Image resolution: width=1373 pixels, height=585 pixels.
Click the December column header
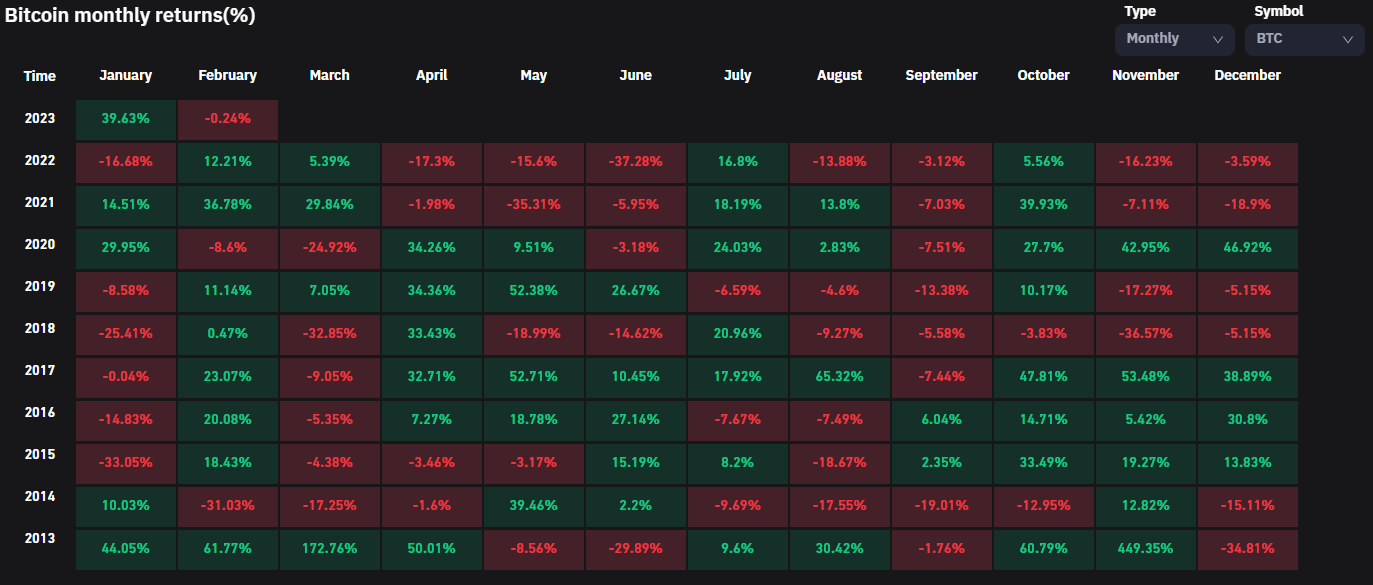click(1247, 75)
